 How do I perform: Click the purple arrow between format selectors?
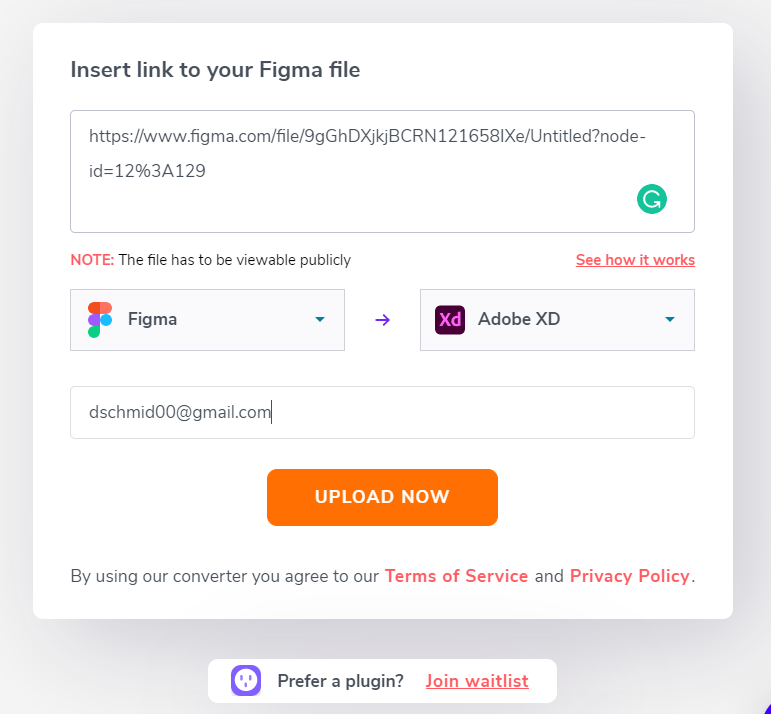coord(382,320)
